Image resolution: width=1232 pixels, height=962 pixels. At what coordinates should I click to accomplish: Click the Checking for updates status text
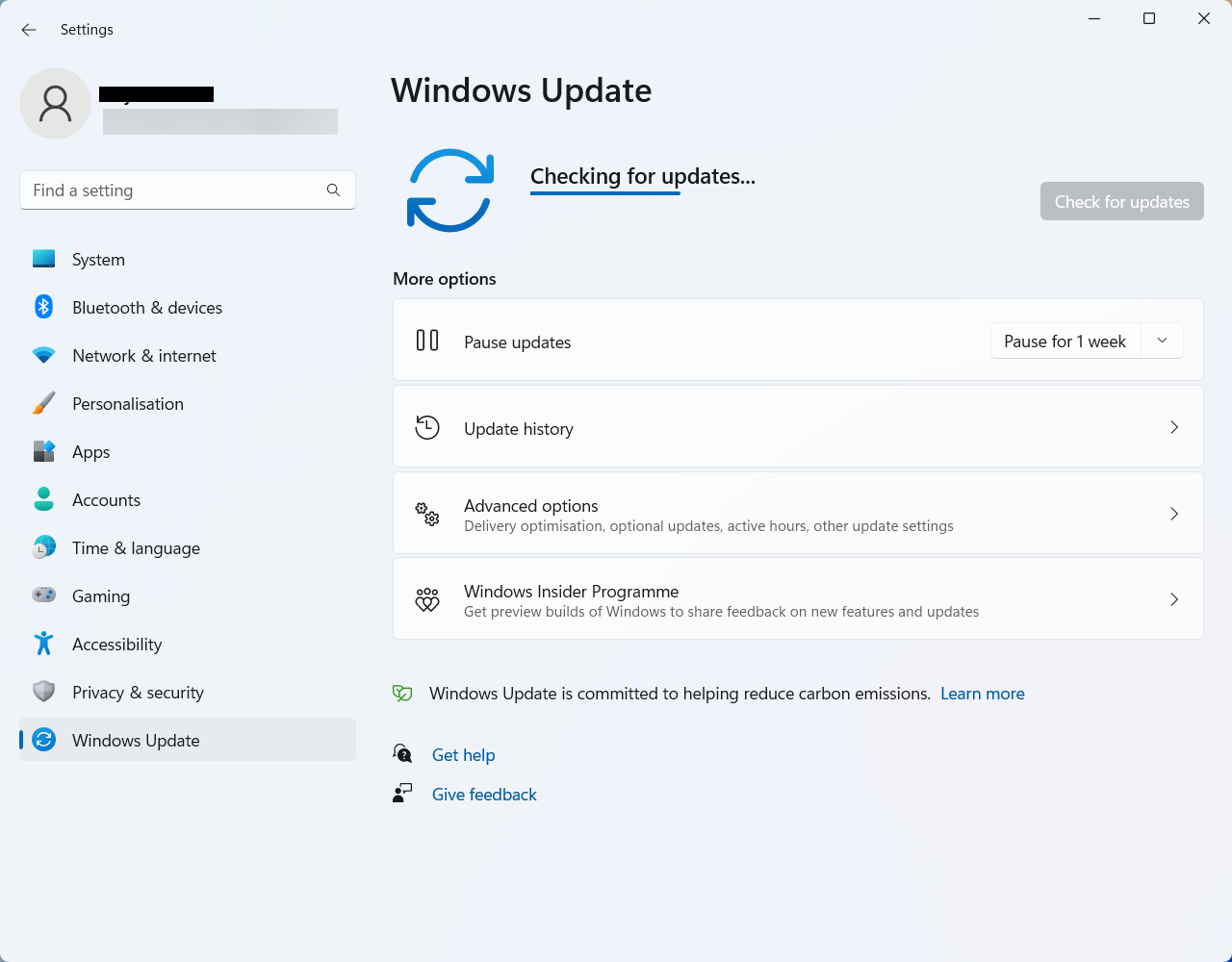[643, 176]
